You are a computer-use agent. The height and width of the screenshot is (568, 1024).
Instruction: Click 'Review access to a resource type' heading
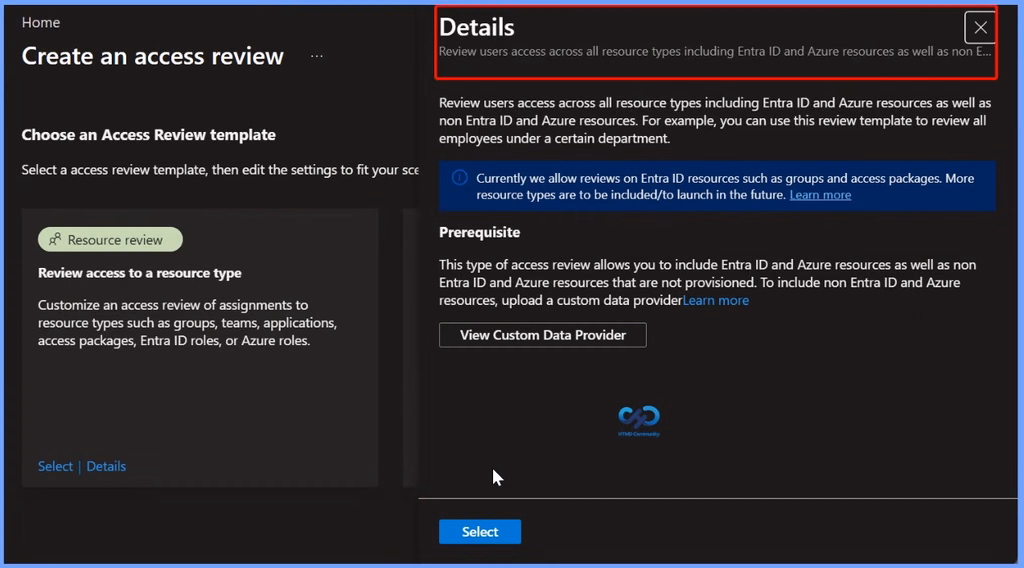tap(140, 273)
